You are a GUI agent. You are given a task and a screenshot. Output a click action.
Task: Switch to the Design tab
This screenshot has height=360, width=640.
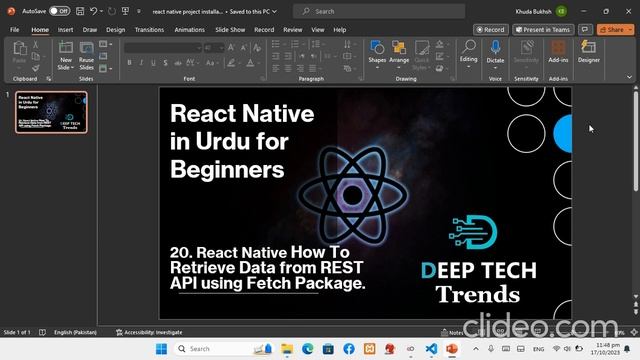click(116, 30)
